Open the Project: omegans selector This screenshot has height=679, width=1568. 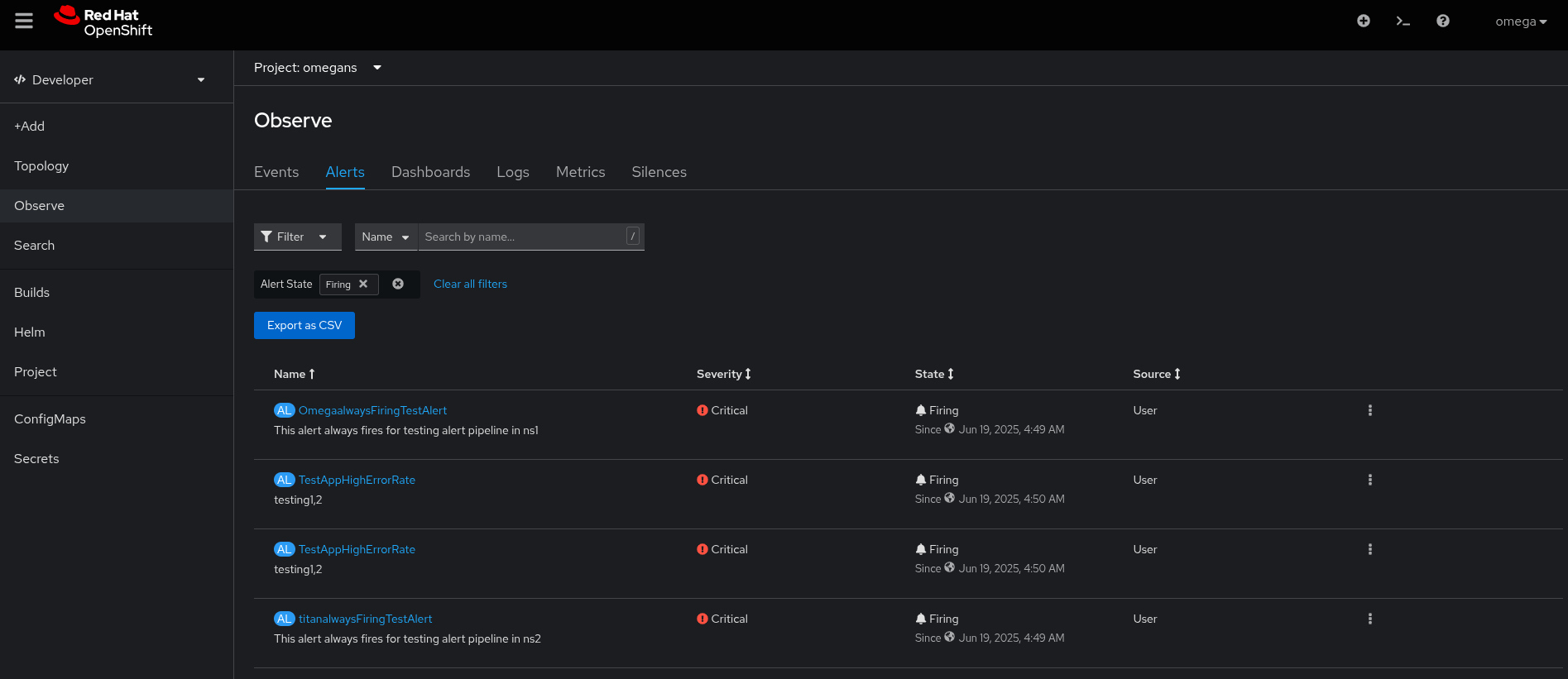point(318,68)
